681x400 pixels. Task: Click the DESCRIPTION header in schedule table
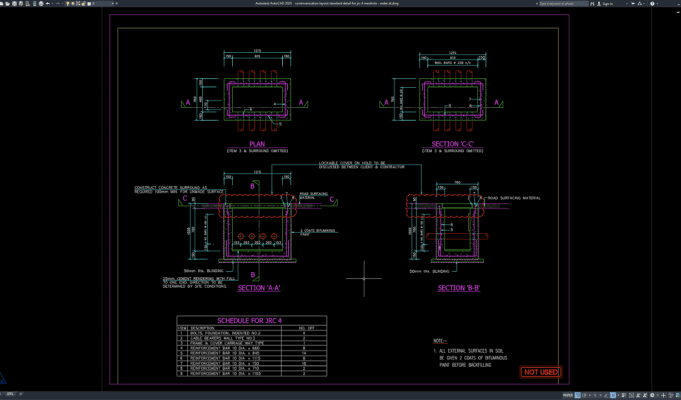coord(202,328)
